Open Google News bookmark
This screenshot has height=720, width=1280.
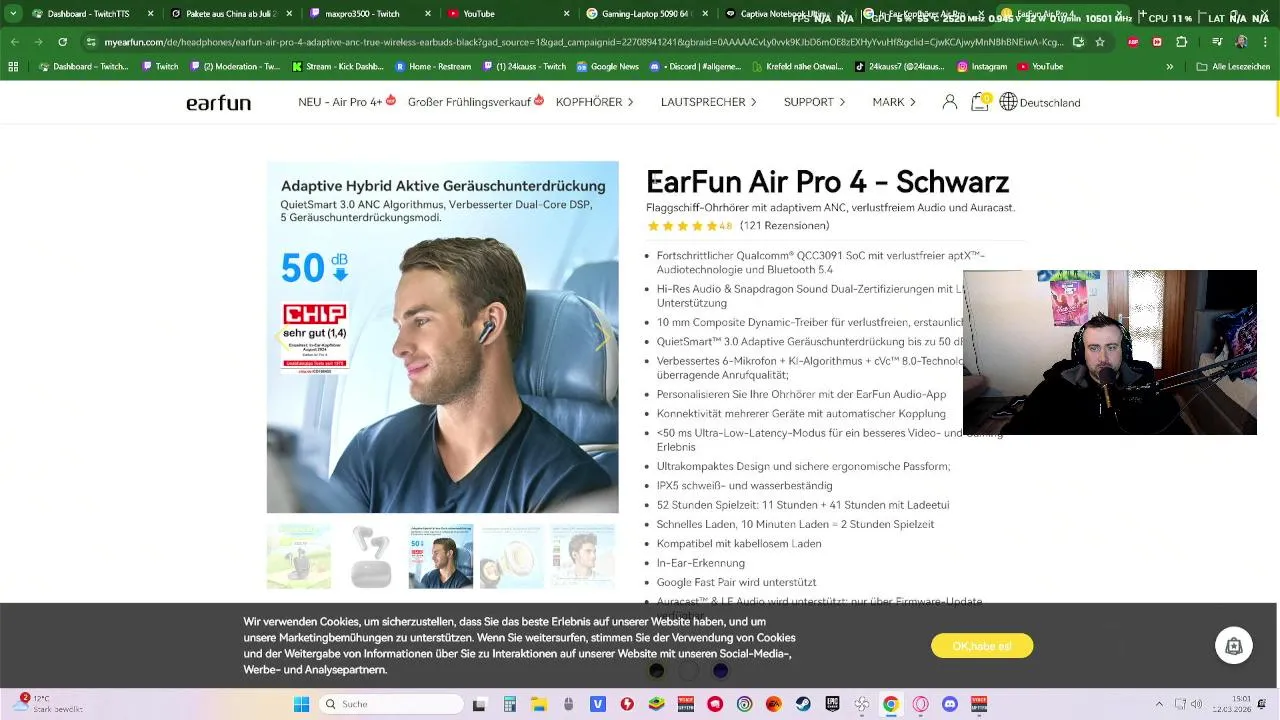(608, 66)
